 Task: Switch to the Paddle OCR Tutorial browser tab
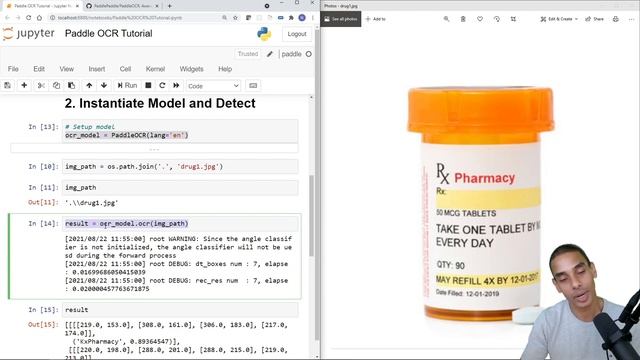(x=43, y=6)
